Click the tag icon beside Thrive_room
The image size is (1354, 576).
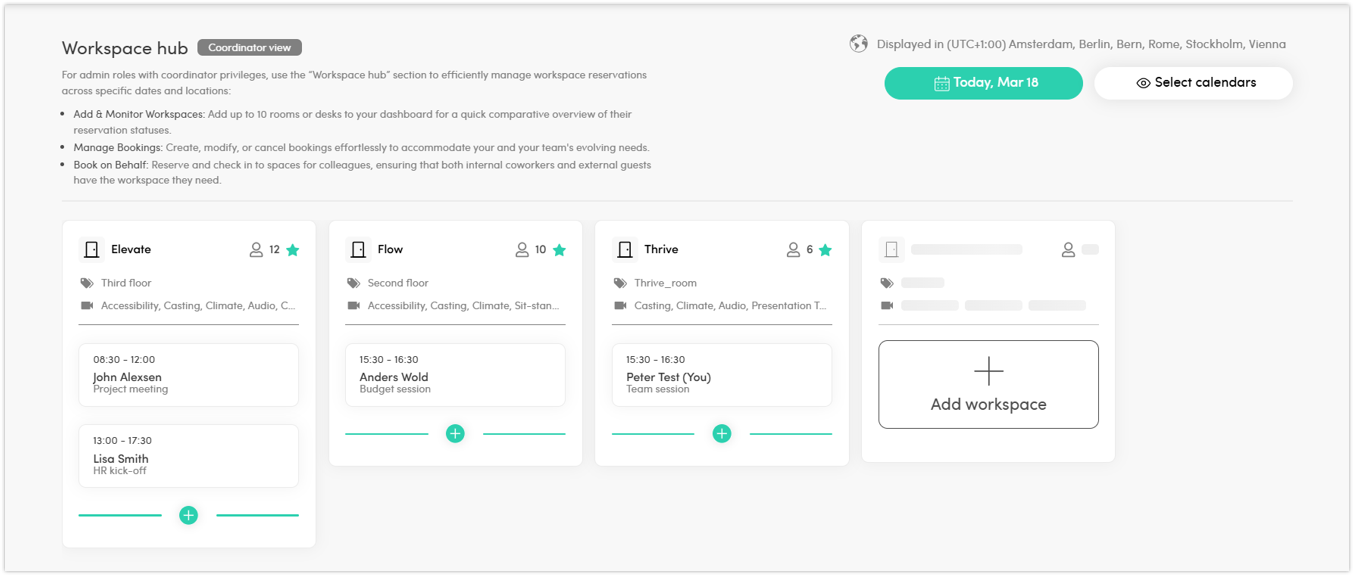click(x=620, y=283)
